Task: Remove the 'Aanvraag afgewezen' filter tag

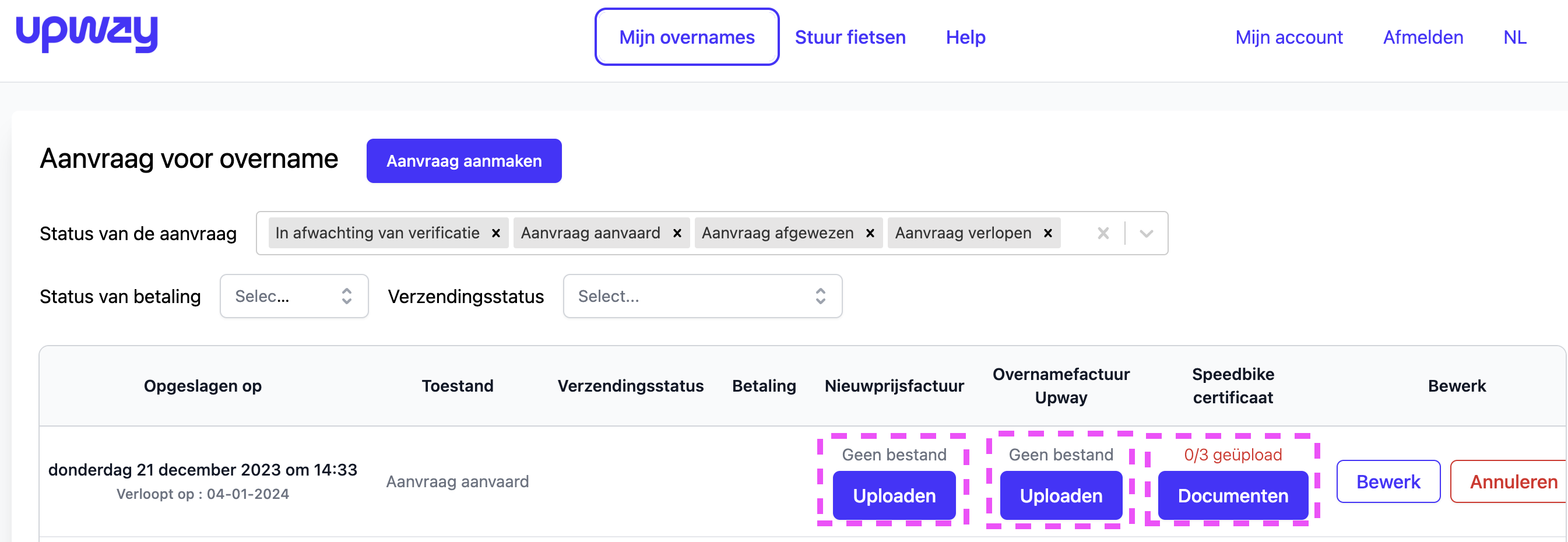Action: coord(870,234)
